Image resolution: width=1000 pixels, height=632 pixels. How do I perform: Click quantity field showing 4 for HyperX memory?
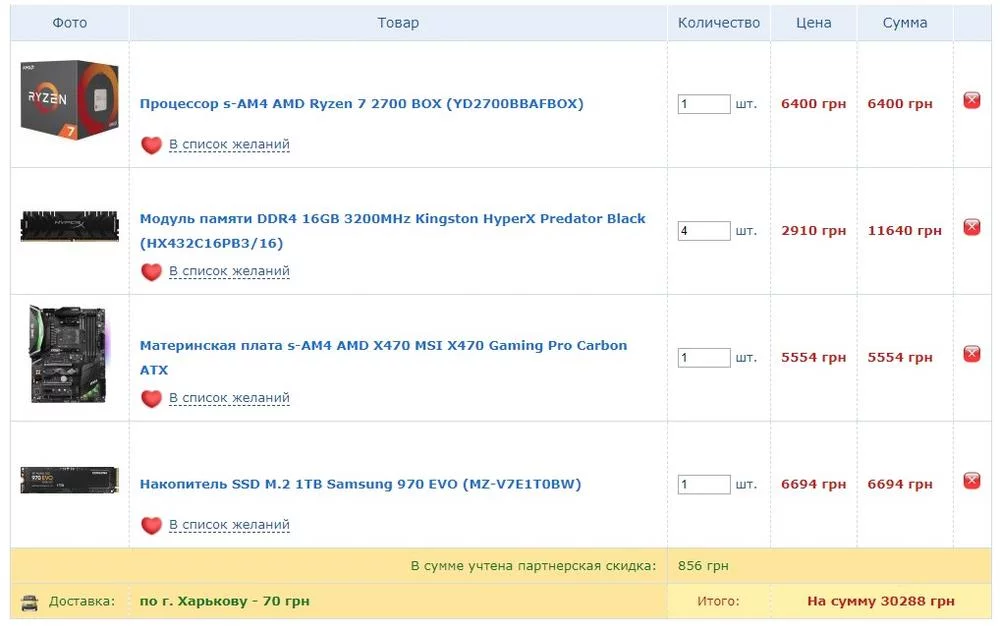point(703,231)
